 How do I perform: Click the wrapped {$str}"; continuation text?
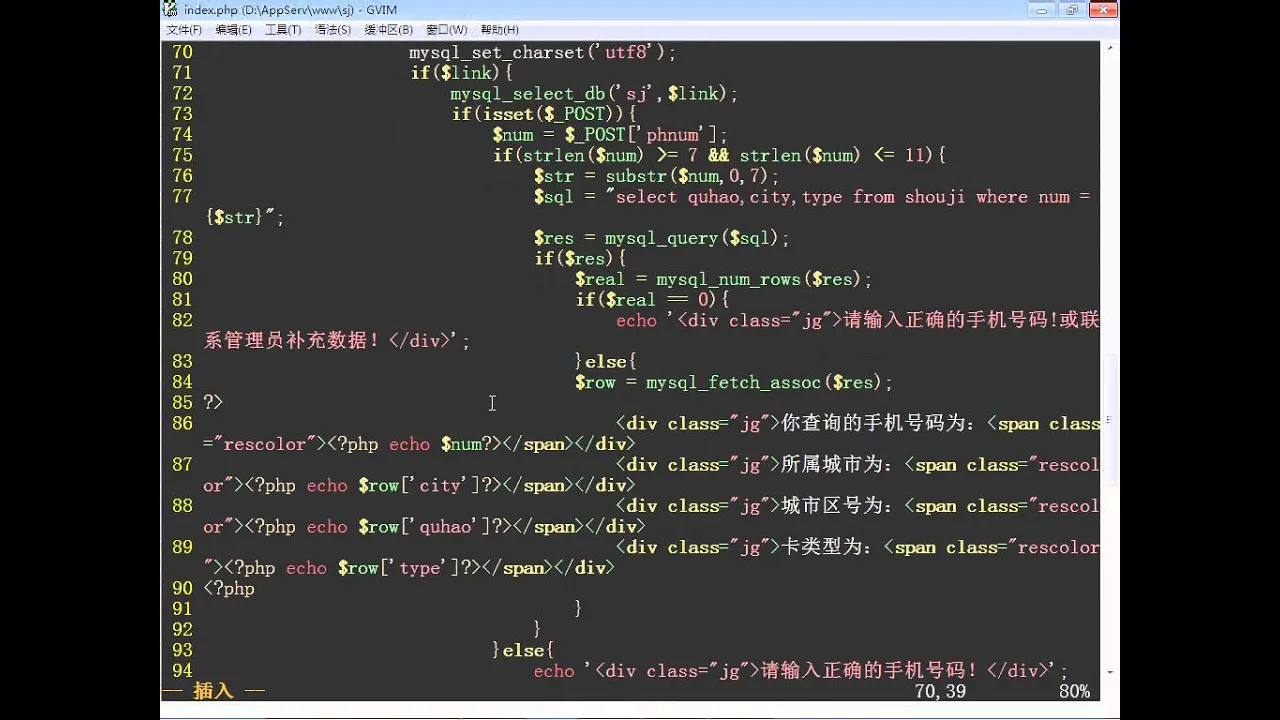click(244, 218)
